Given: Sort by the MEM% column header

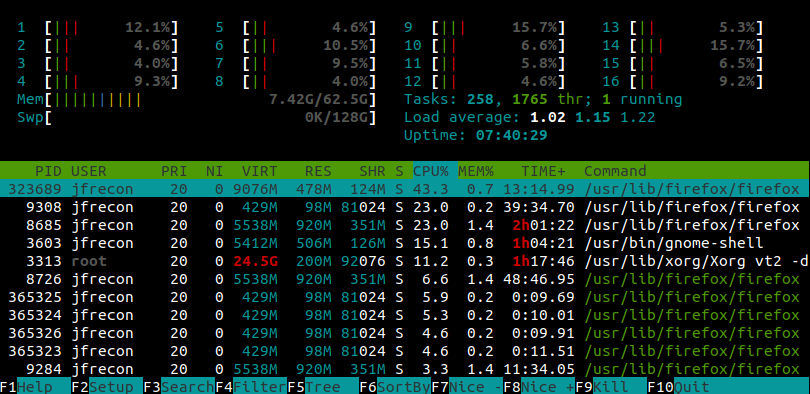Looking at the screenshot, I should [x=476, y=171].
